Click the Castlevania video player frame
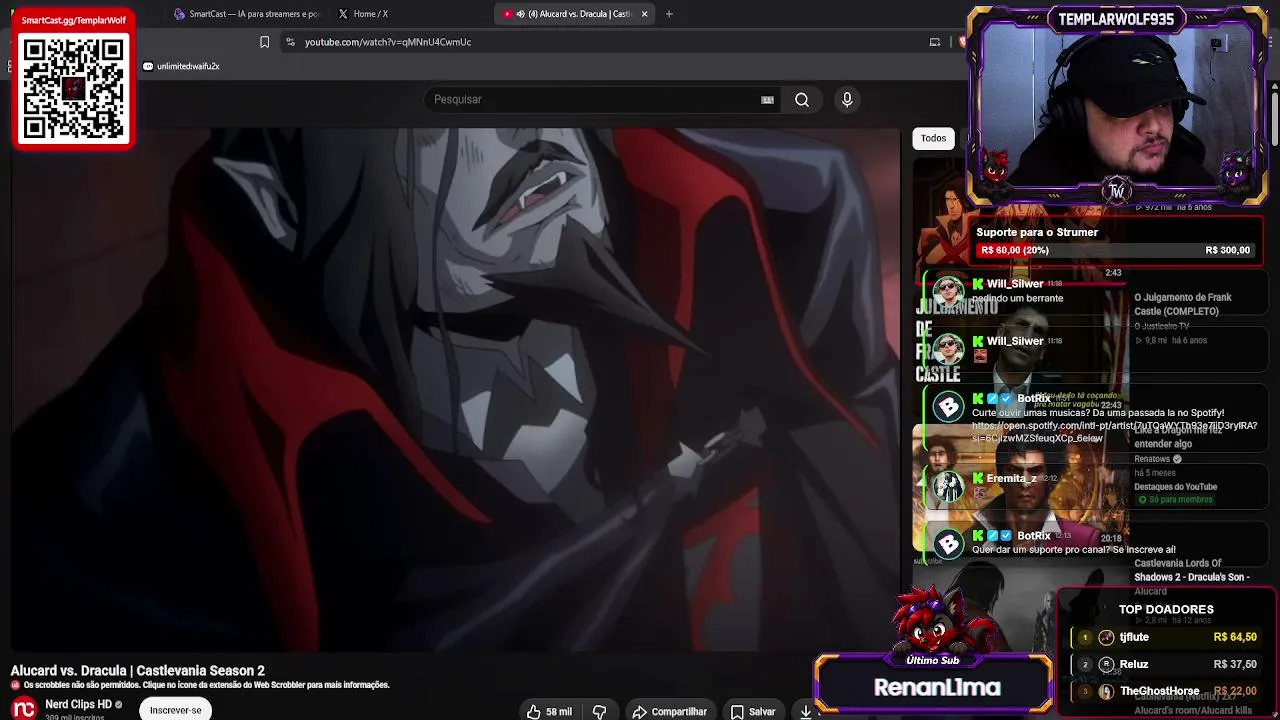The image size is (1280, 720). tap(455, 390)
